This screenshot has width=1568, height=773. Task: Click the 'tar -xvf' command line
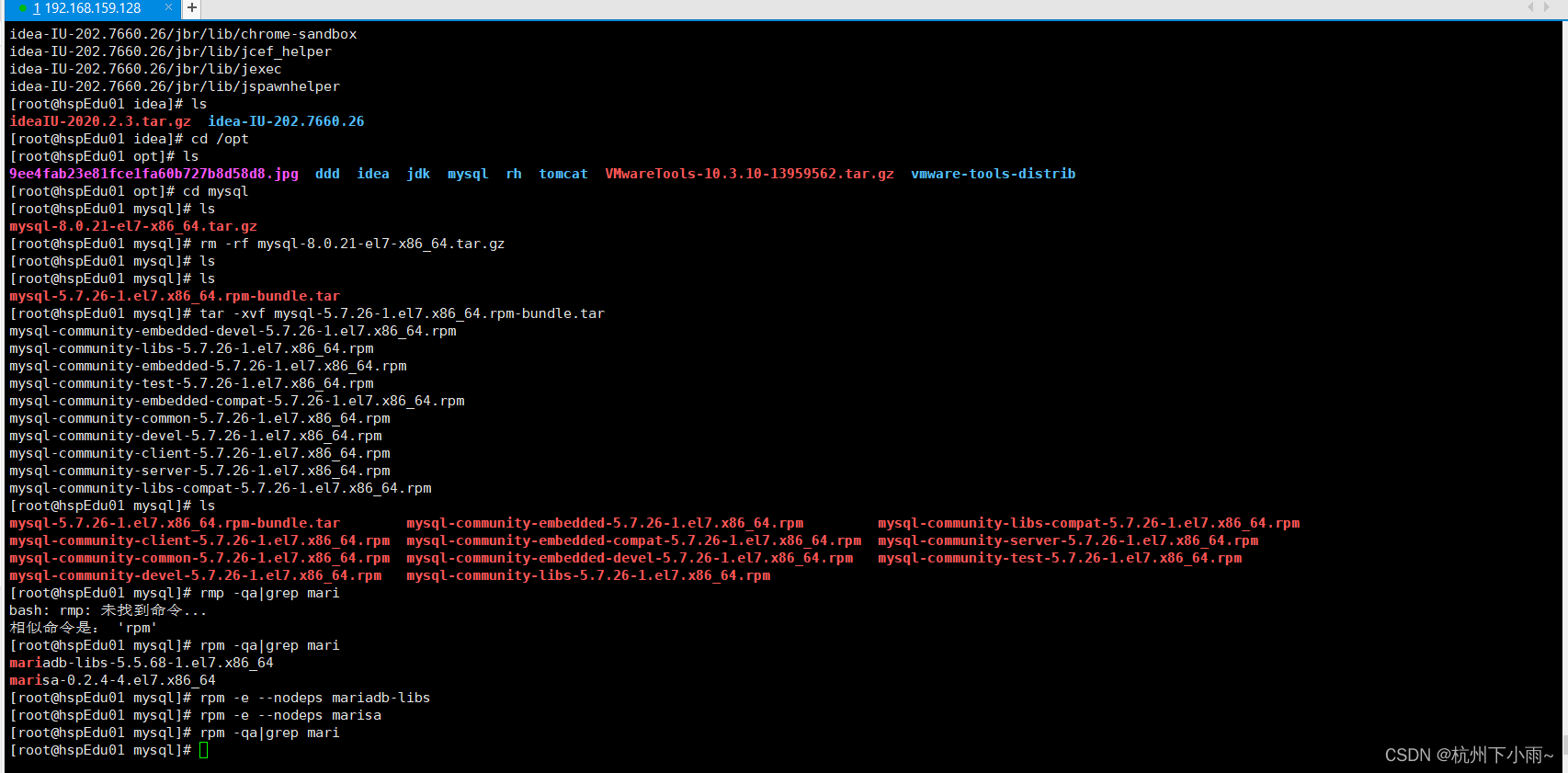point(403,313)
